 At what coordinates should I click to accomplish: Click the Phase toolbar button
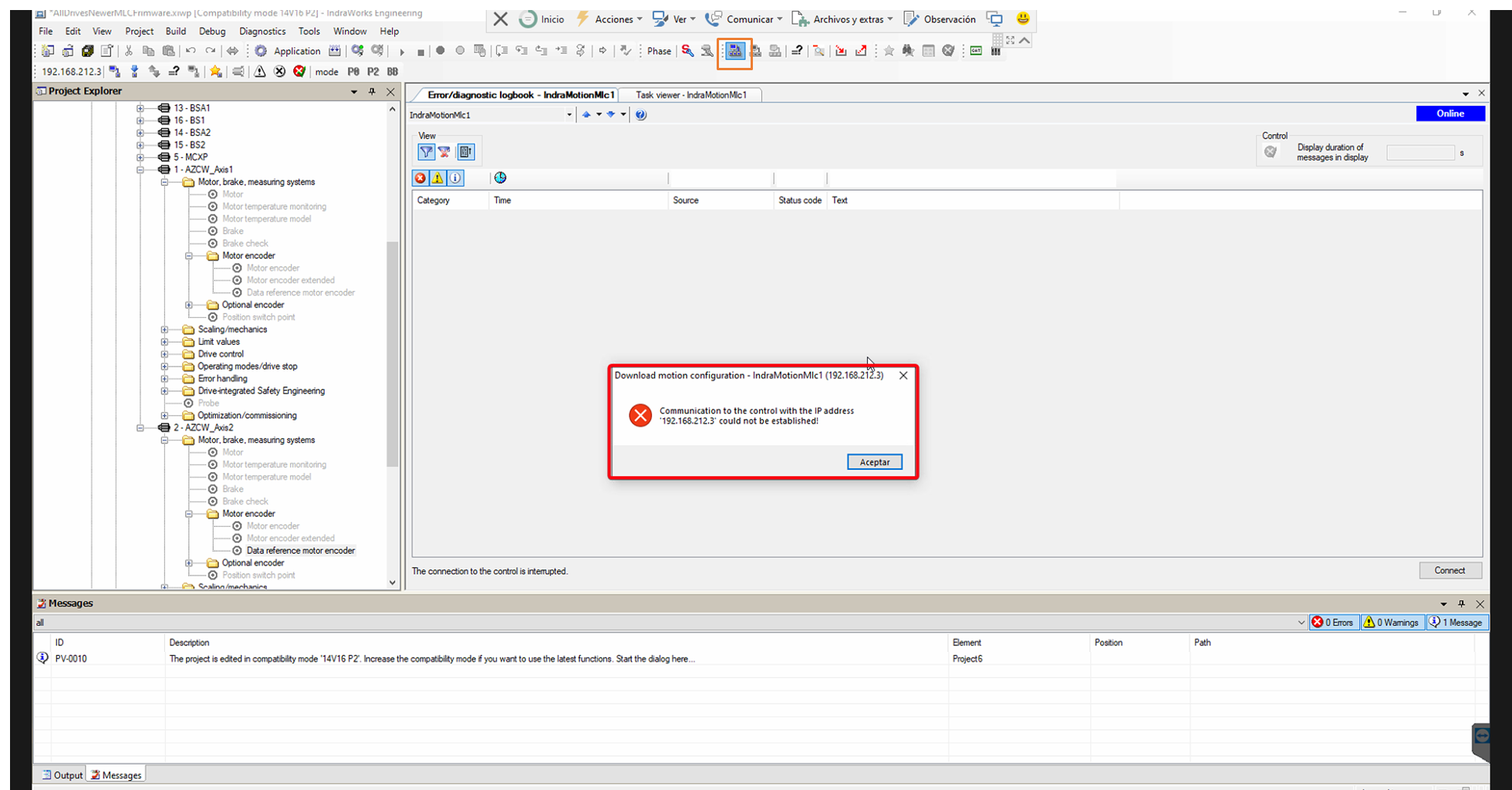click(x=659, y=51)
